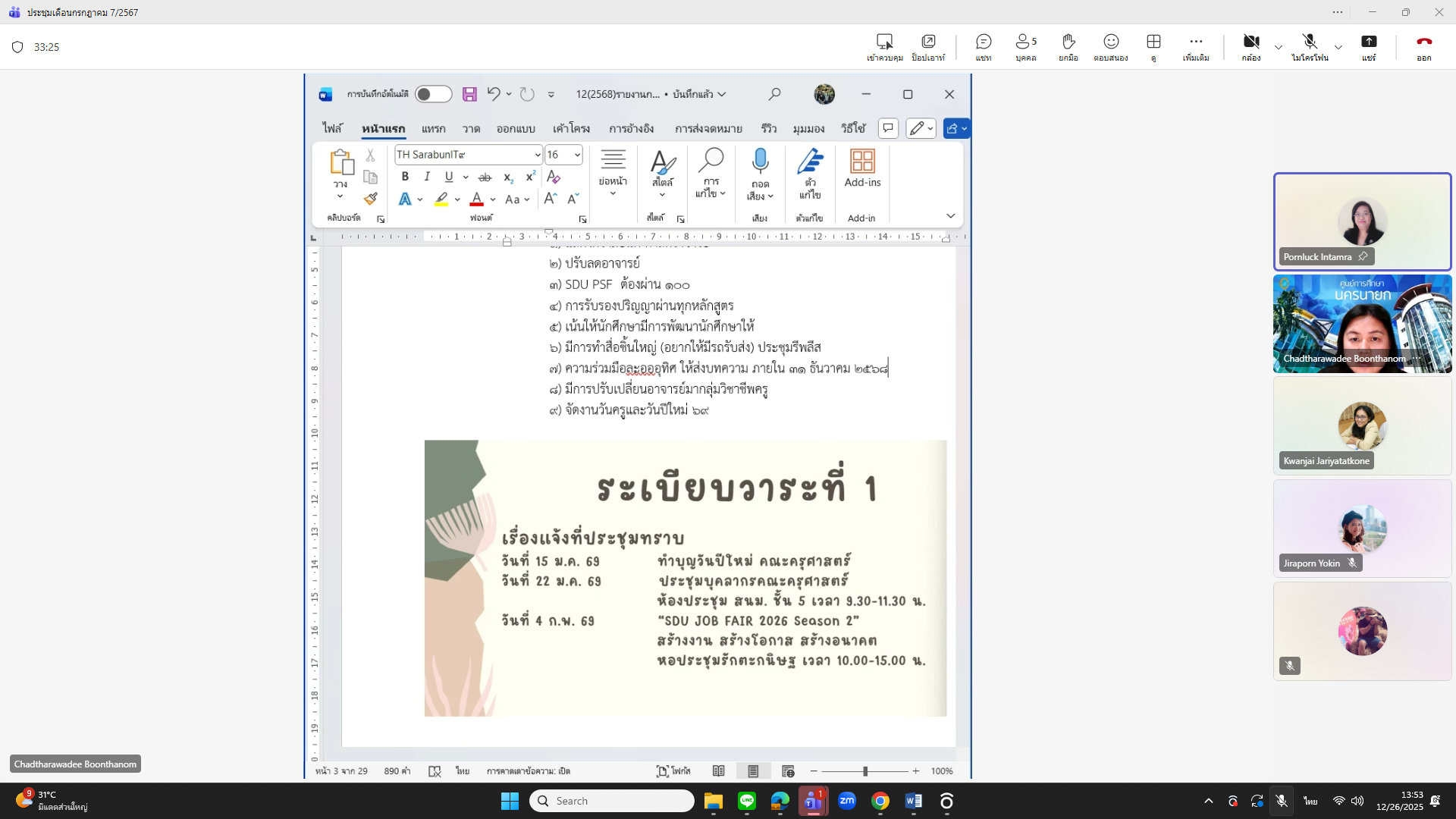This screenshot has width=1456, height=819.
Task: Adjust the Word zoom slider
Action: [865, 771]
